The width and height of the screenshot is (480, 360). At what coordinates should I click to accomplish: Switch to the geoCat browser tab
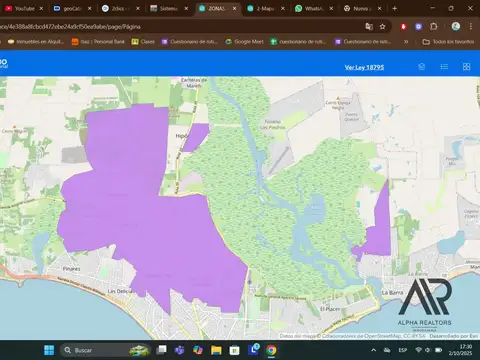click(x=68, y=8)
